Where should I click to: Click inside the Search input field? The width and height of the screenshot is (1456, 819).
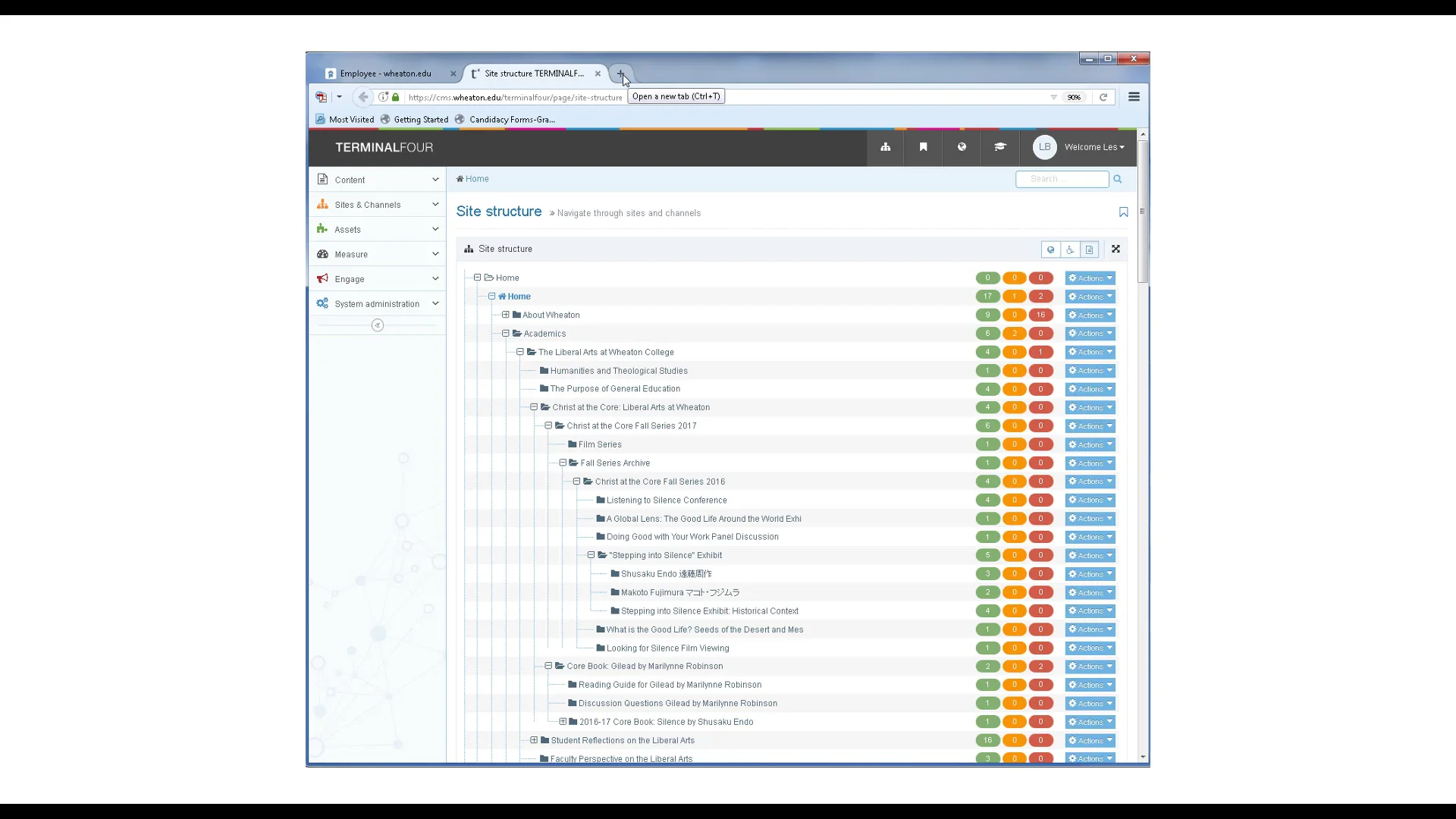click(x=1060, y=179)
